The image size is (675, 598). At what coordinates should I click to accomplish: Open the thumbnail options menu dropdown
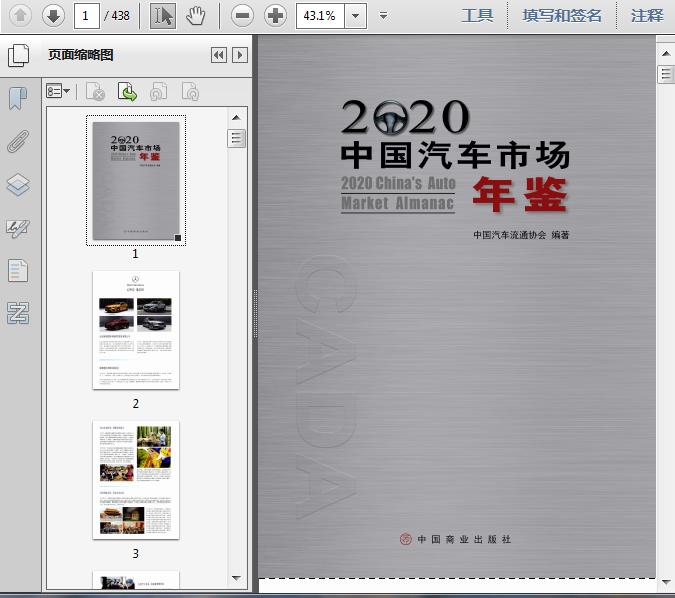58,91
